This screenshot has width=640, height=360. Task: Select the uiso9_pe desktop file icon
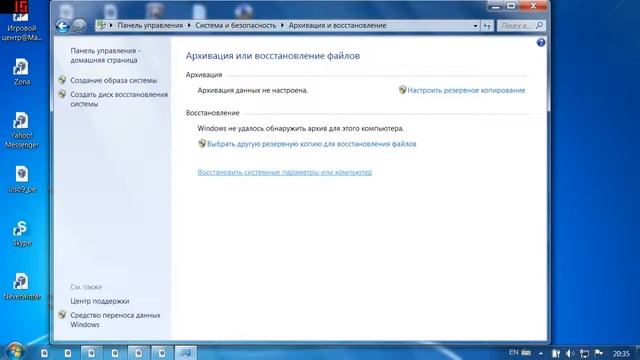pyautogui.click(x=22, y=179)
